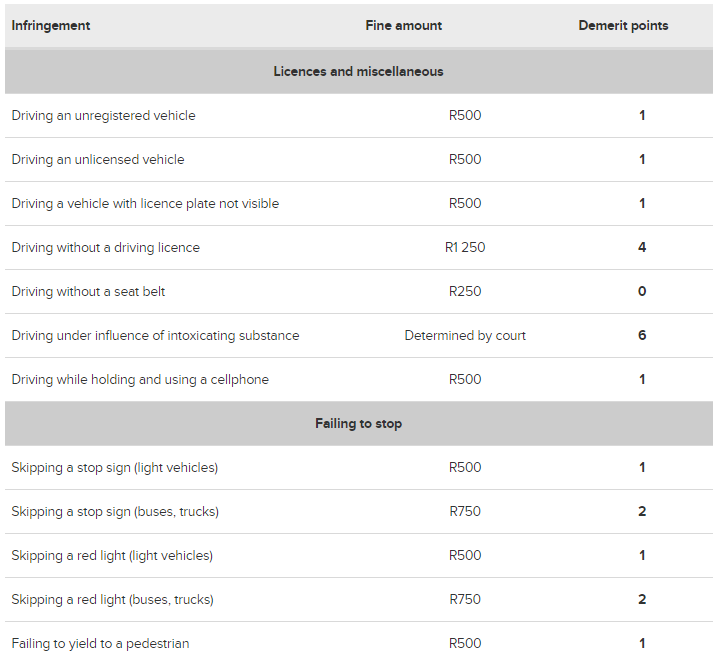The height and width of the screenshot is (665, 718).
Task: Click the Driving an unregistered vehicle row label
Action: [103, 115]
